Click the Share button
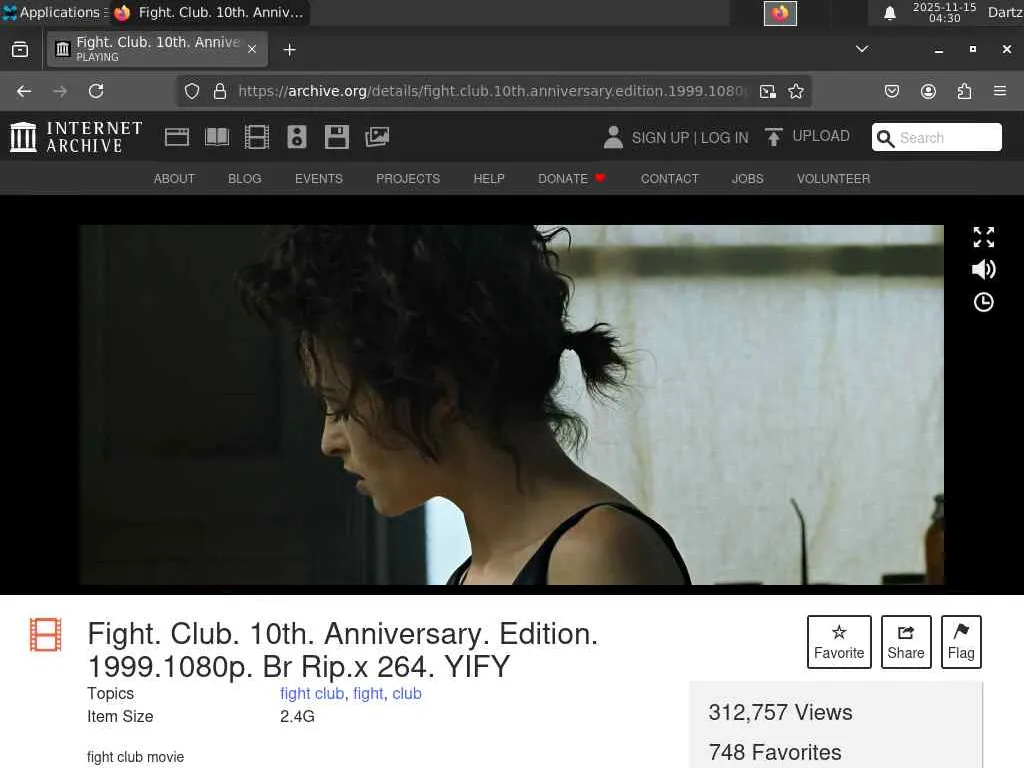Viewport: 1024px width, 768px height. (906, 642)
